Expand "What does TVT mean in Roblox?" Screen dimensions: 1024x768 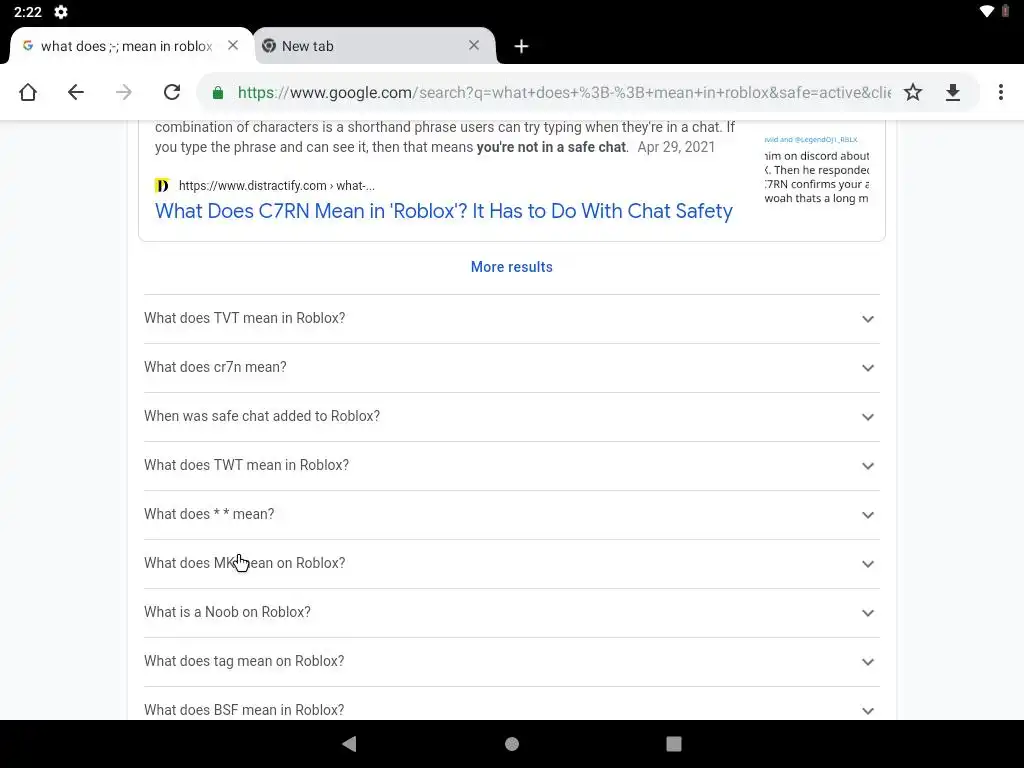pyautogui.click(x=511, y=319)
